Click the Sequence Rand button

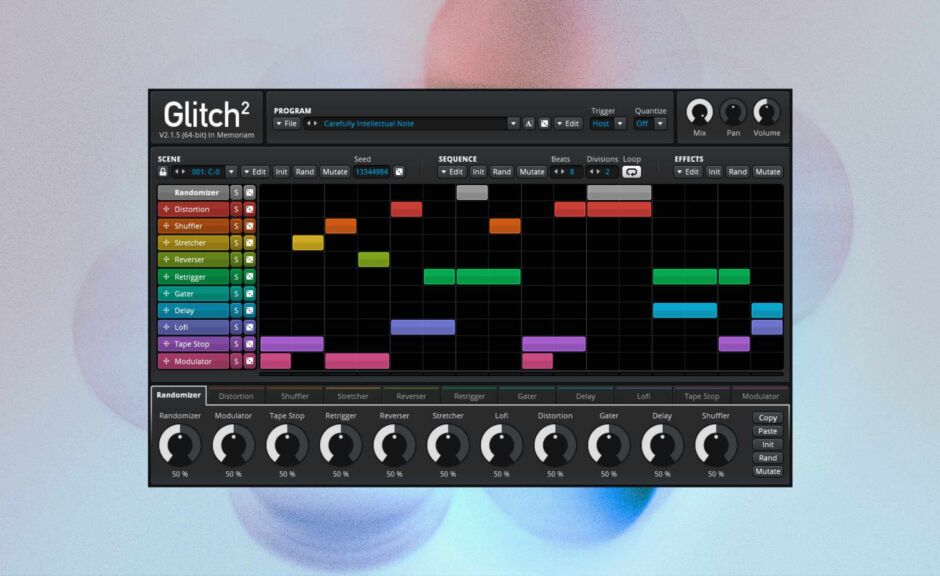[502, 172]
